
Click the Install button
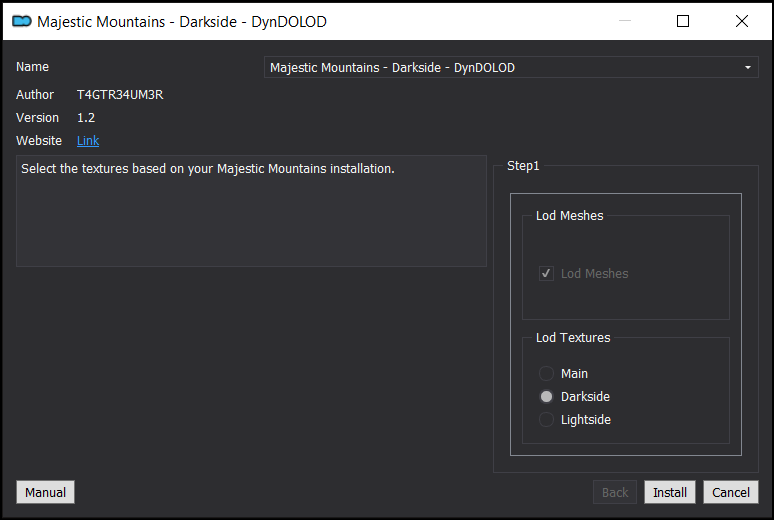(670, 492)
